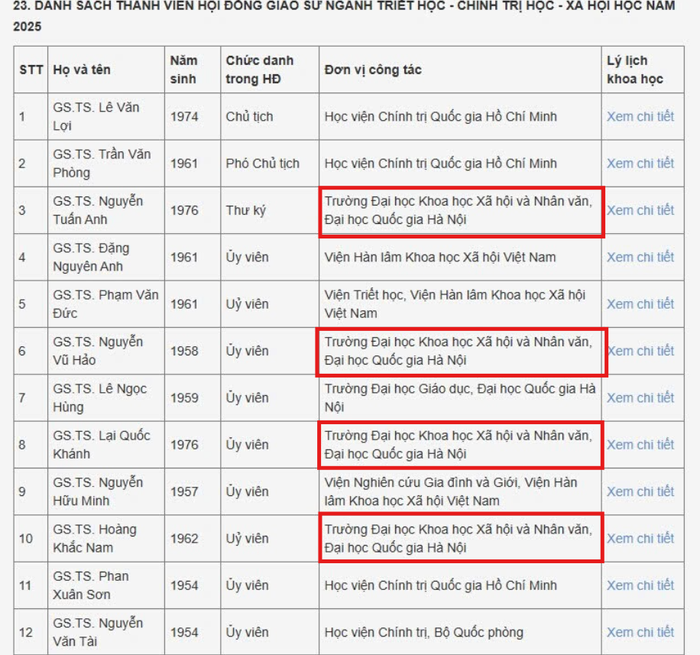Open Xem chi tiết link for Hoàng Khắc Nam
The width and height of the screenshot is (700, 655).
(640, 538)
